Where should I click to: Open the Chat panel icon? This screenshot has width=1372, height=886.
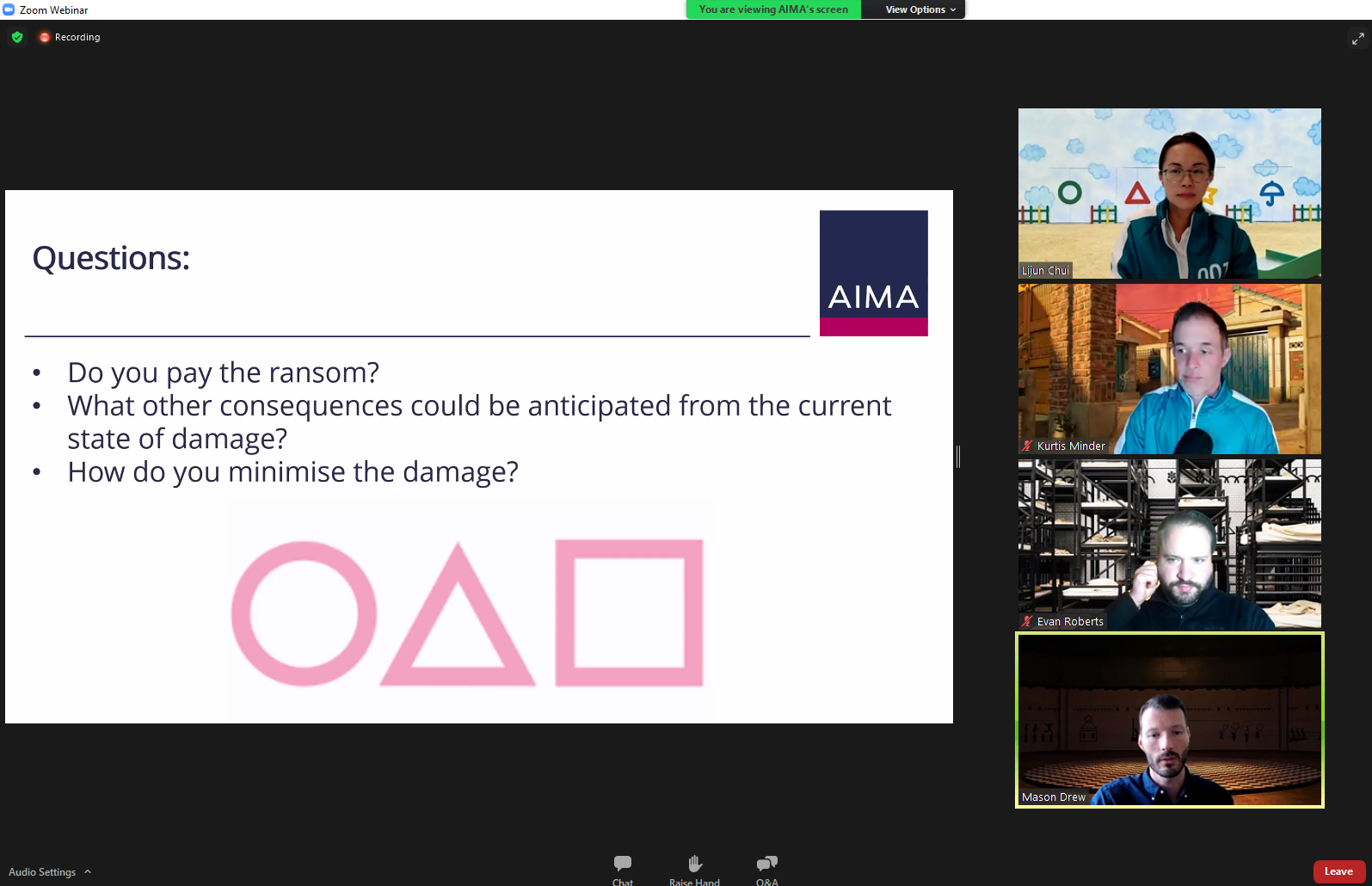(623, 864)
